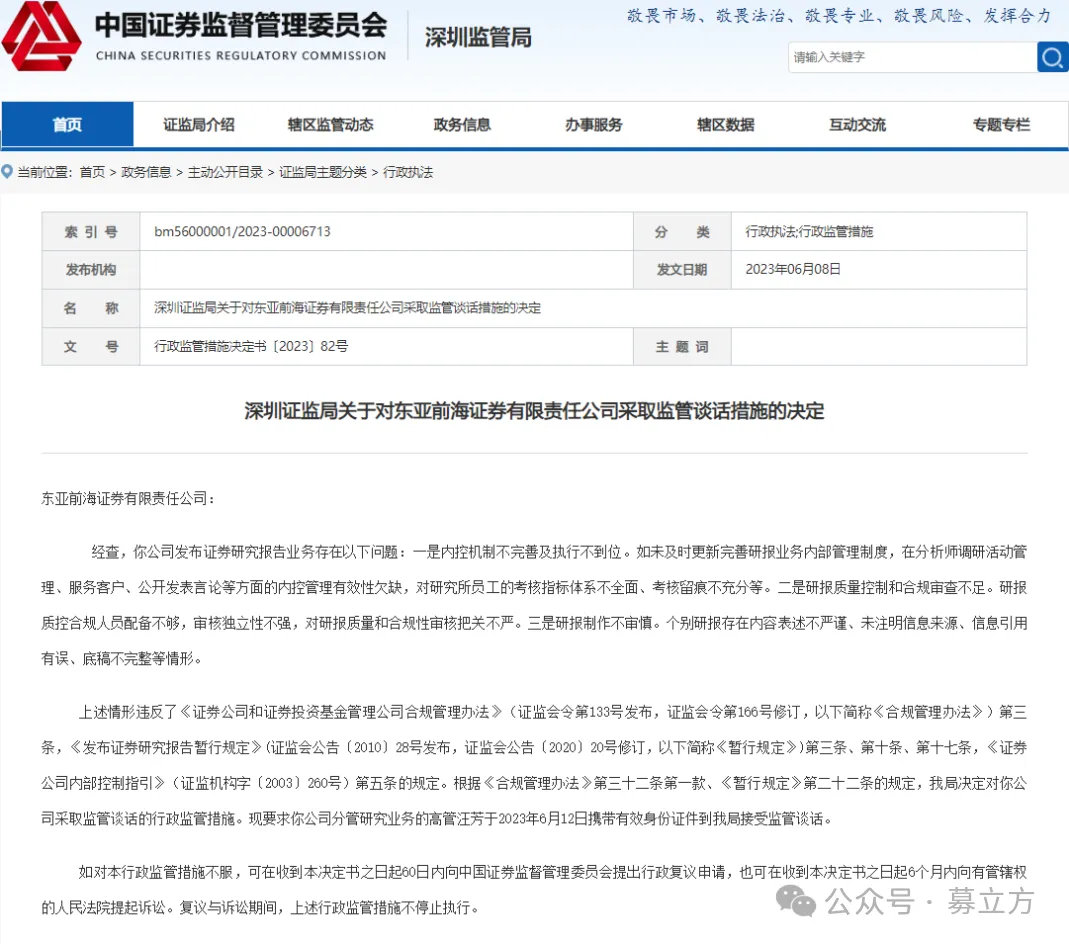1069x944 pixels.
Task: Click the 首页 breadcrumb link
Action: [92, 173]
